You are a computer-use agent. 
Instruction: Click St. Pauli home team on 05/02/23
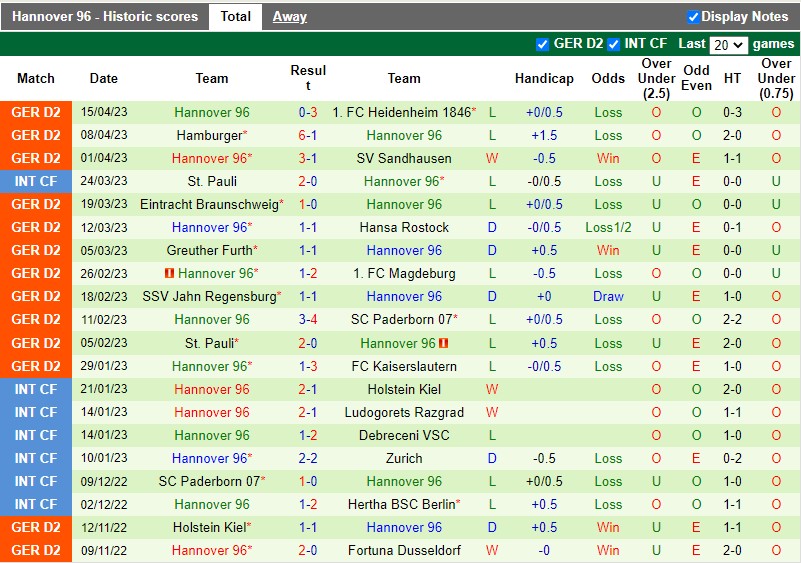(x=209, y=343)
